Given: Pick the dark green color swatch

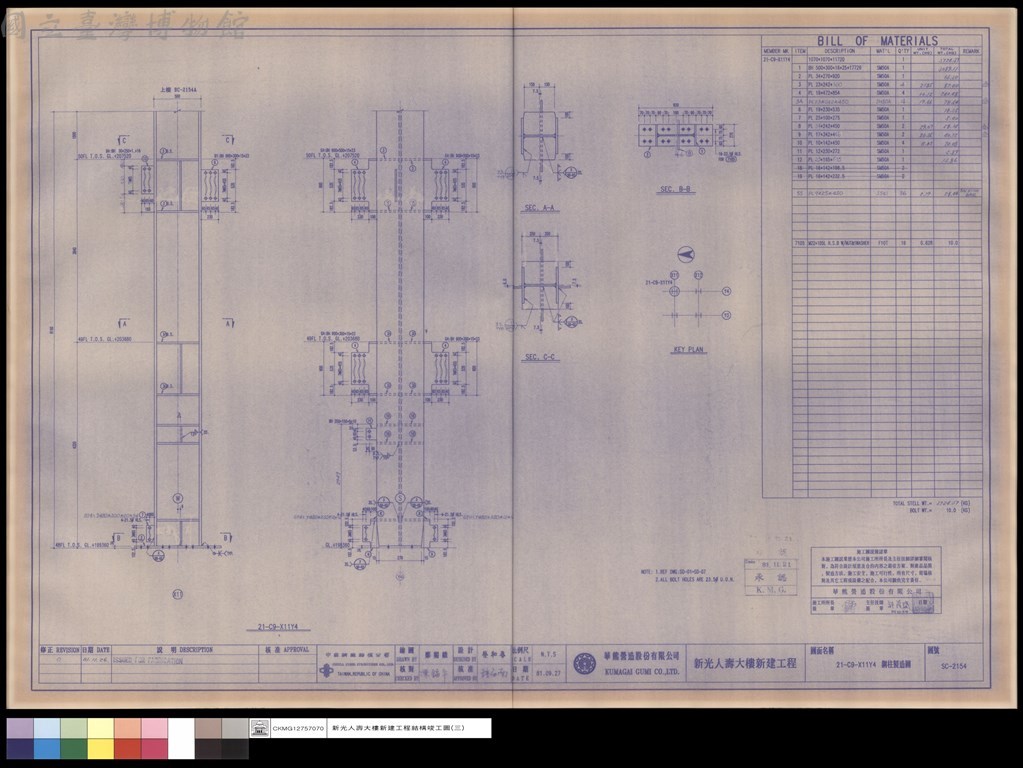Looking at the screenshot, I should [x=74, y=749].
